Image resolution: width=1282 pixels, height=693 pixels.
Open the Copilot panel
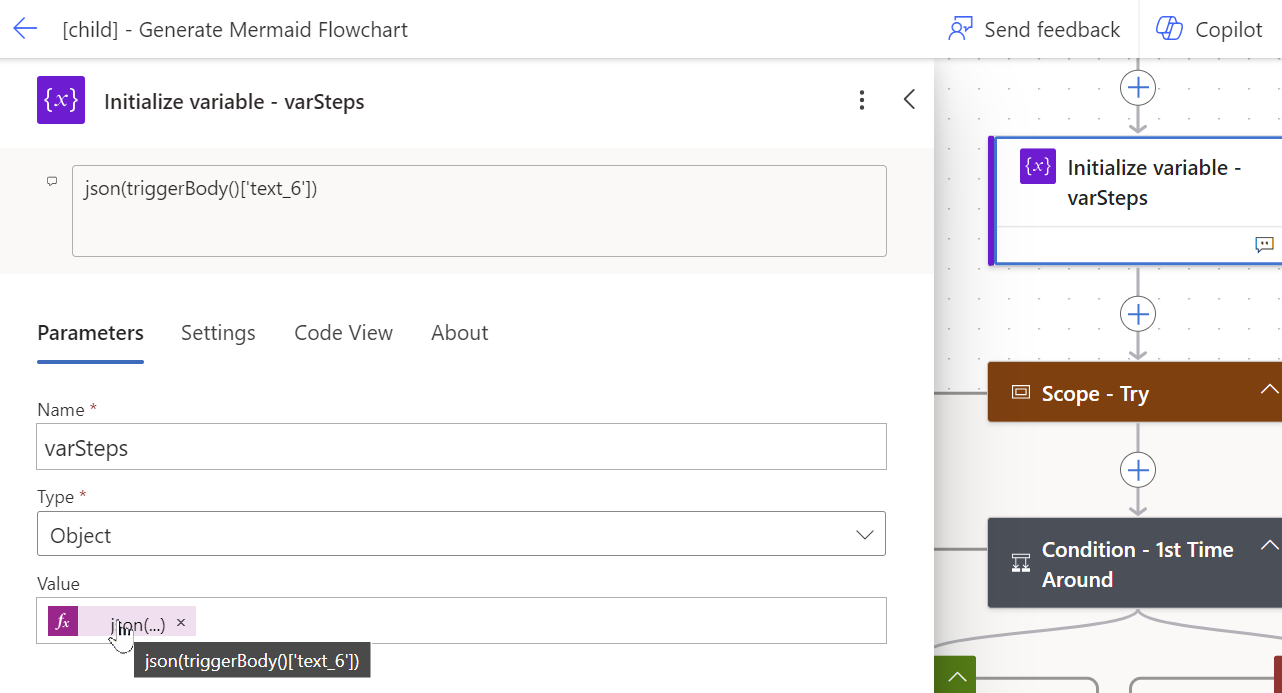coord(1209,29)
